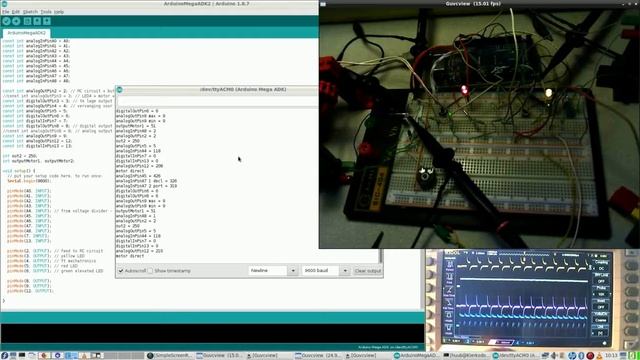Open the Edit menu in Arduino IDE

pos(16,12)
